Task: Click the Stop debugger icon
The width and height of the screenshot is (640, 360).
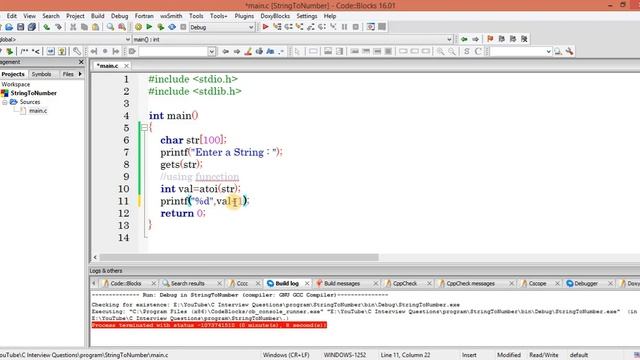Action: [x=356, y=27]
